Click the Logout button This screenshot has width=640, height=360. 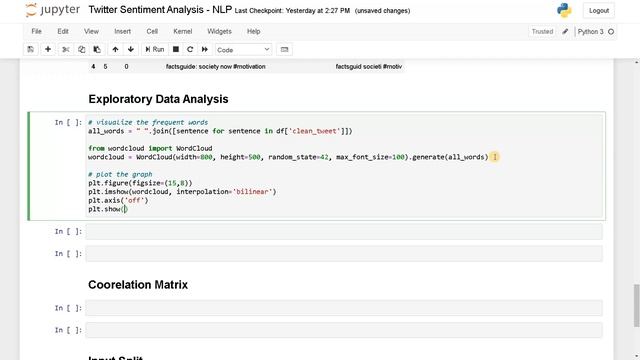point(599,11)
